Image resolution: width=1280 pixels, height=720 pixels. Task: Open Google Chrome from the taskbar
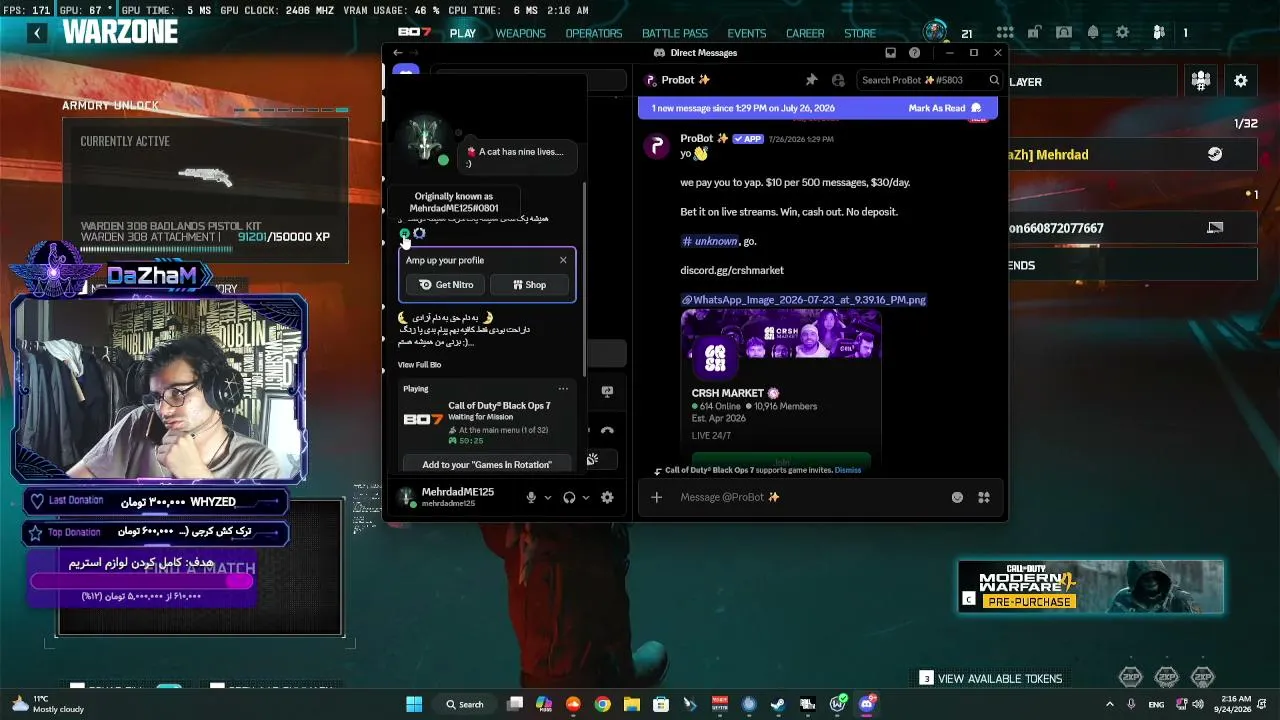point(602,704)
